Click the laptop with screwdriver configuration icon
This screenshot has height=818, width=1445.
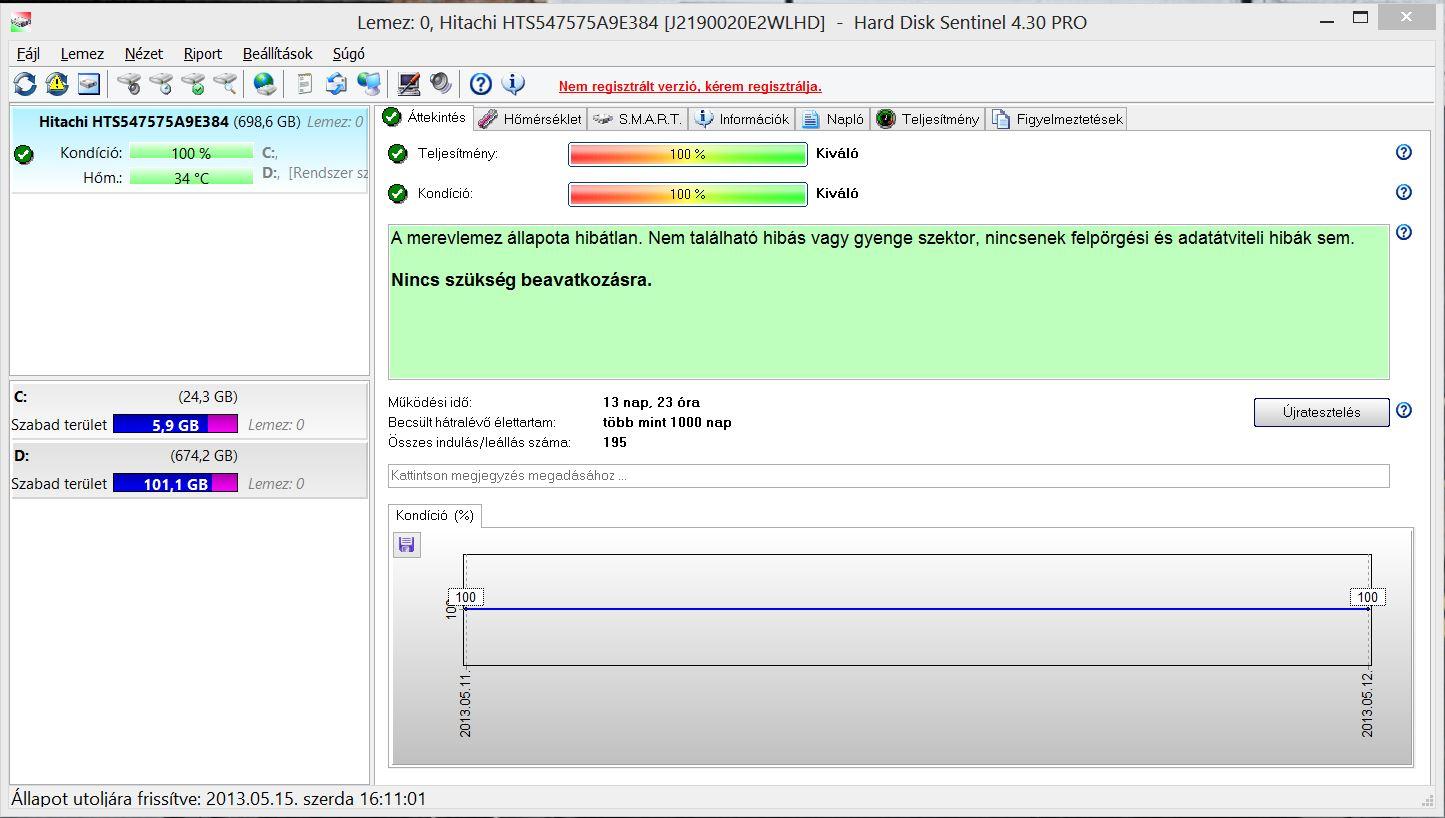click(x=409, y=84)
